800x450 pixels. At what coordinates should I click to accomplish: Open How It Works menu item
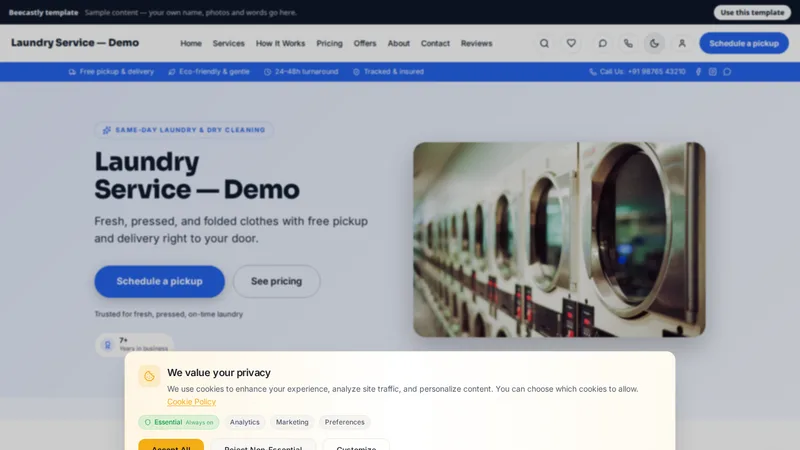pos(281,43)
